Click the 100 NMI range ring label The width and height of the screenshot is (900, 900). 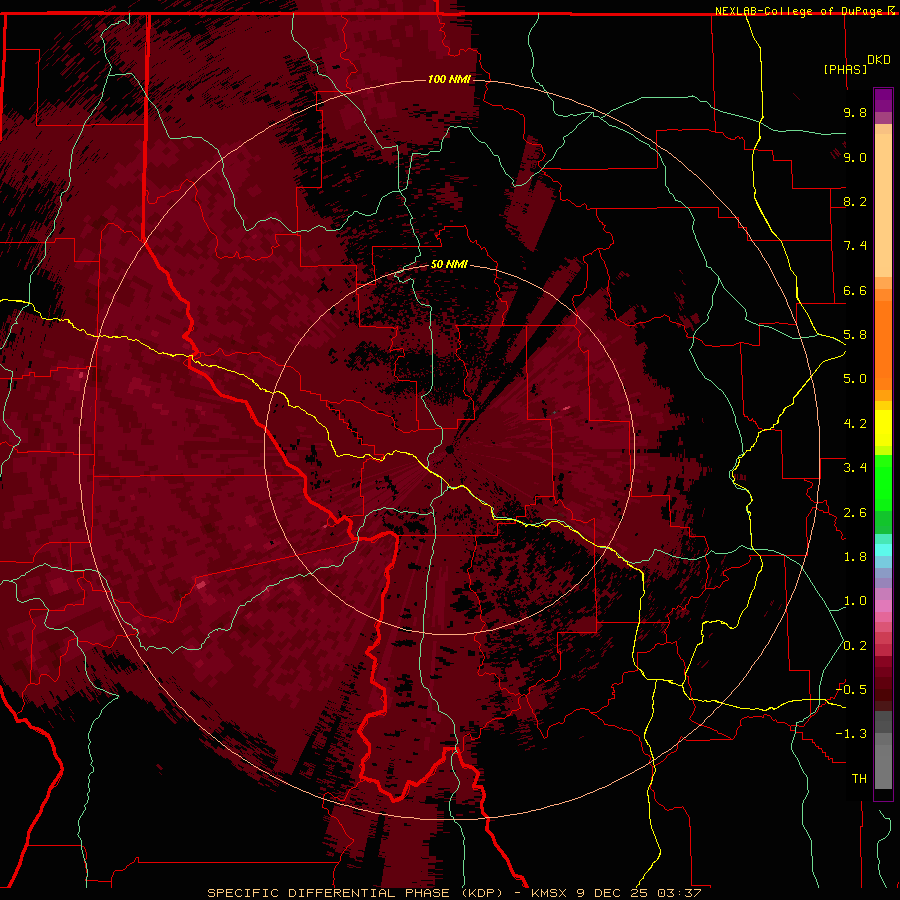[449, 79]
